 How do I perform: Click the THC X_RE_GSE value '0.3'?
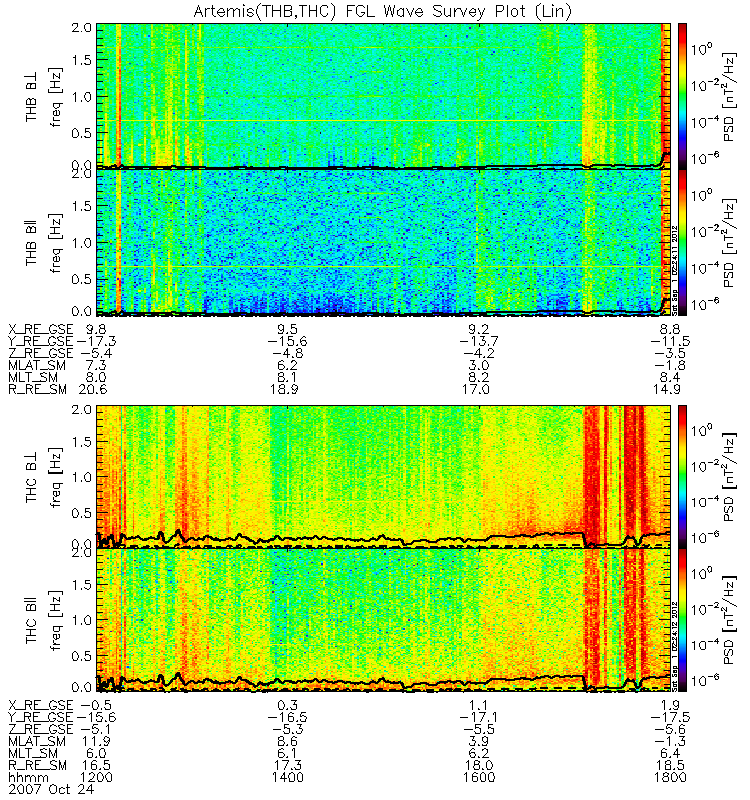[x=287, y=705]
